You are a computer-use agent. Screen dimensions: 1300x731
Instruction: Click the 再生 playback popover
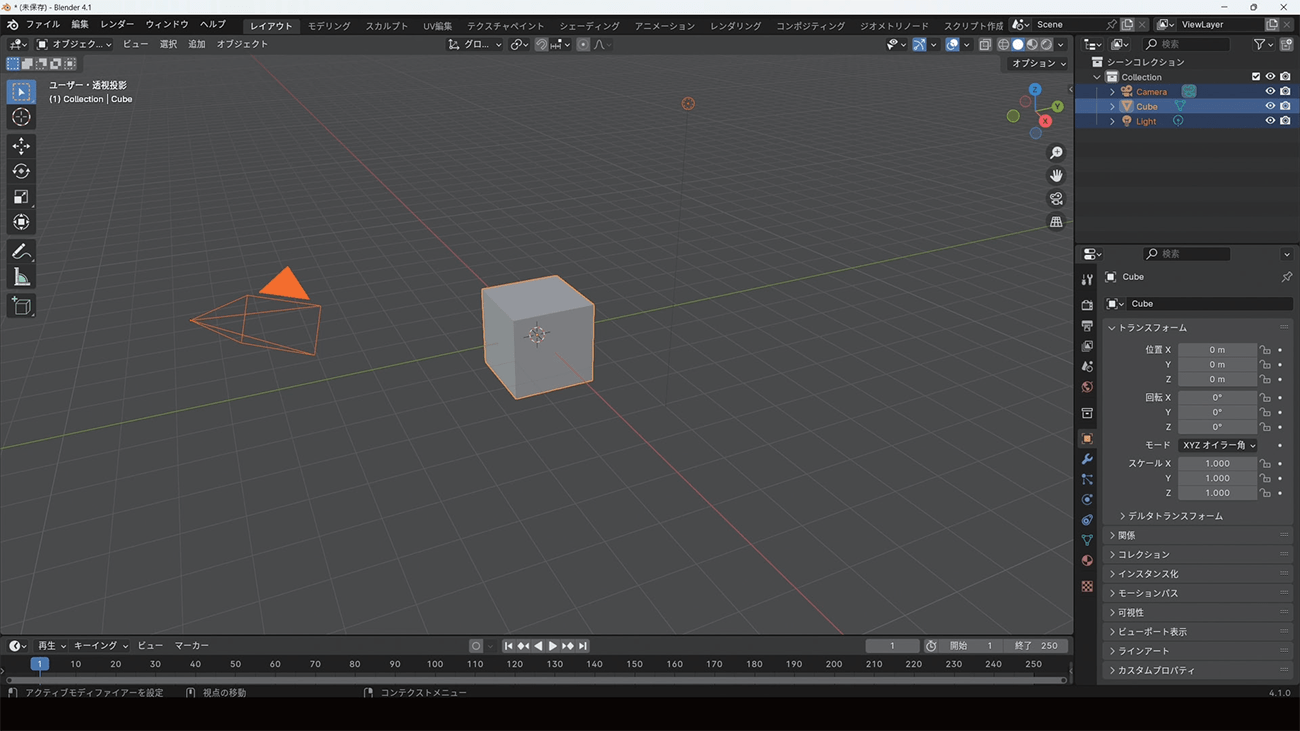point(51,646)
